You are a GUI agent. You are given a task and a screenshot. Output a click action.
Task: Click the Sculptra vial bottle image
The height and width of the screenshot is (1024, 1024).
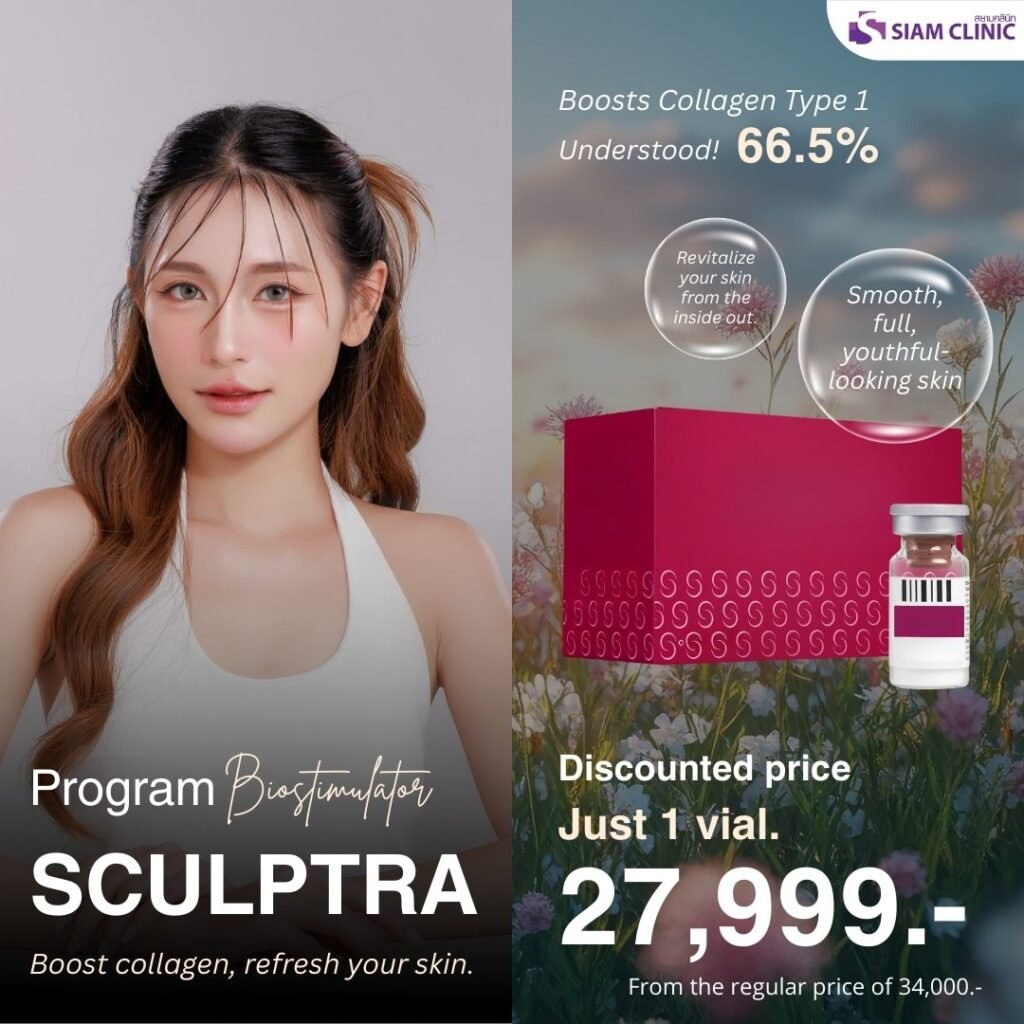pyautogui.click(x=928, y=596)
